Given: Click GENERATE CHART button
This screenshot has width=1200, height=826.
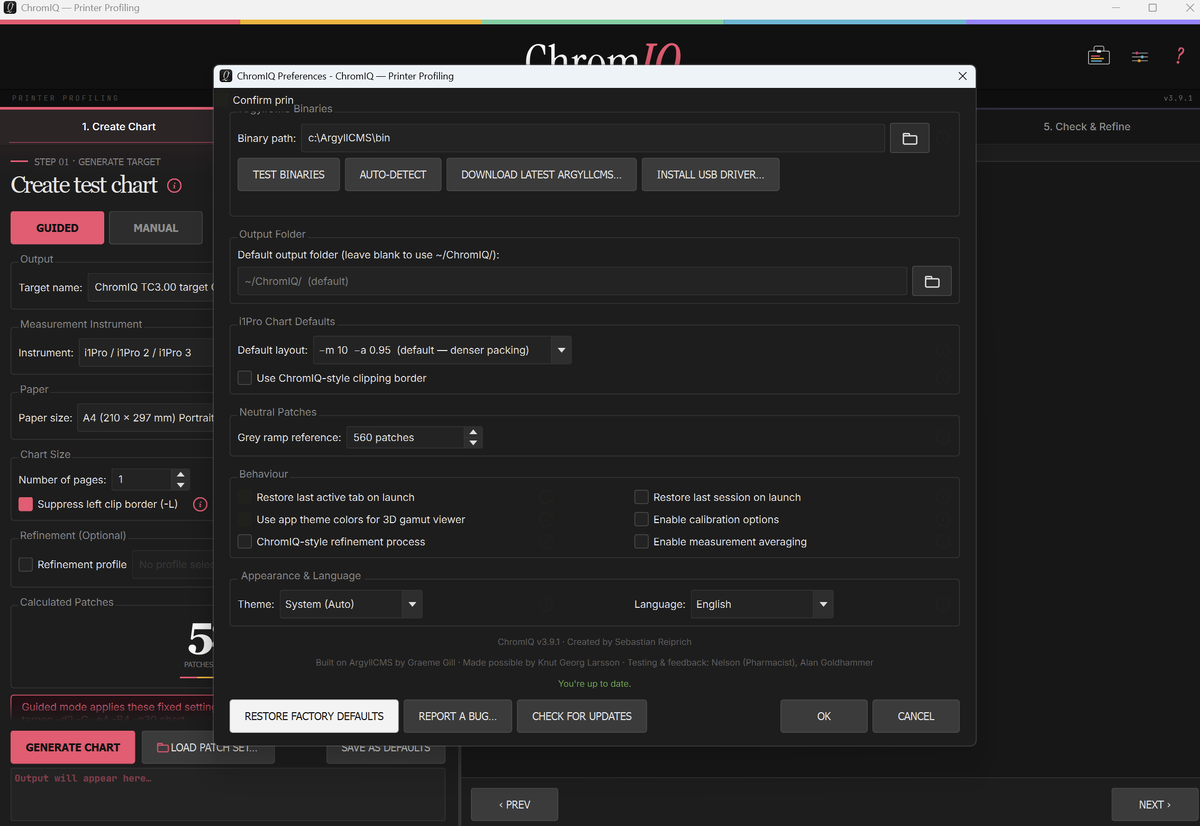Looking at the screenshot, I should click(73, 747).
